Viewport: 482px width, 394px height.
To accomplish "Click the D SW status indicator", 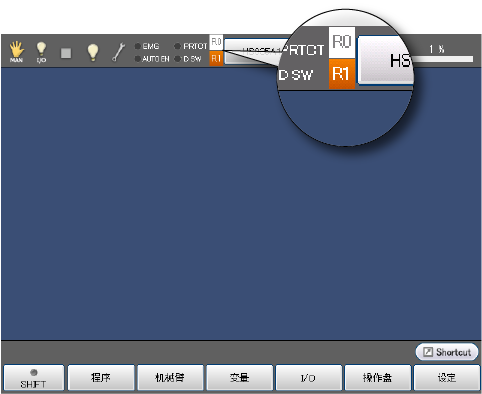I will point(188,59).
